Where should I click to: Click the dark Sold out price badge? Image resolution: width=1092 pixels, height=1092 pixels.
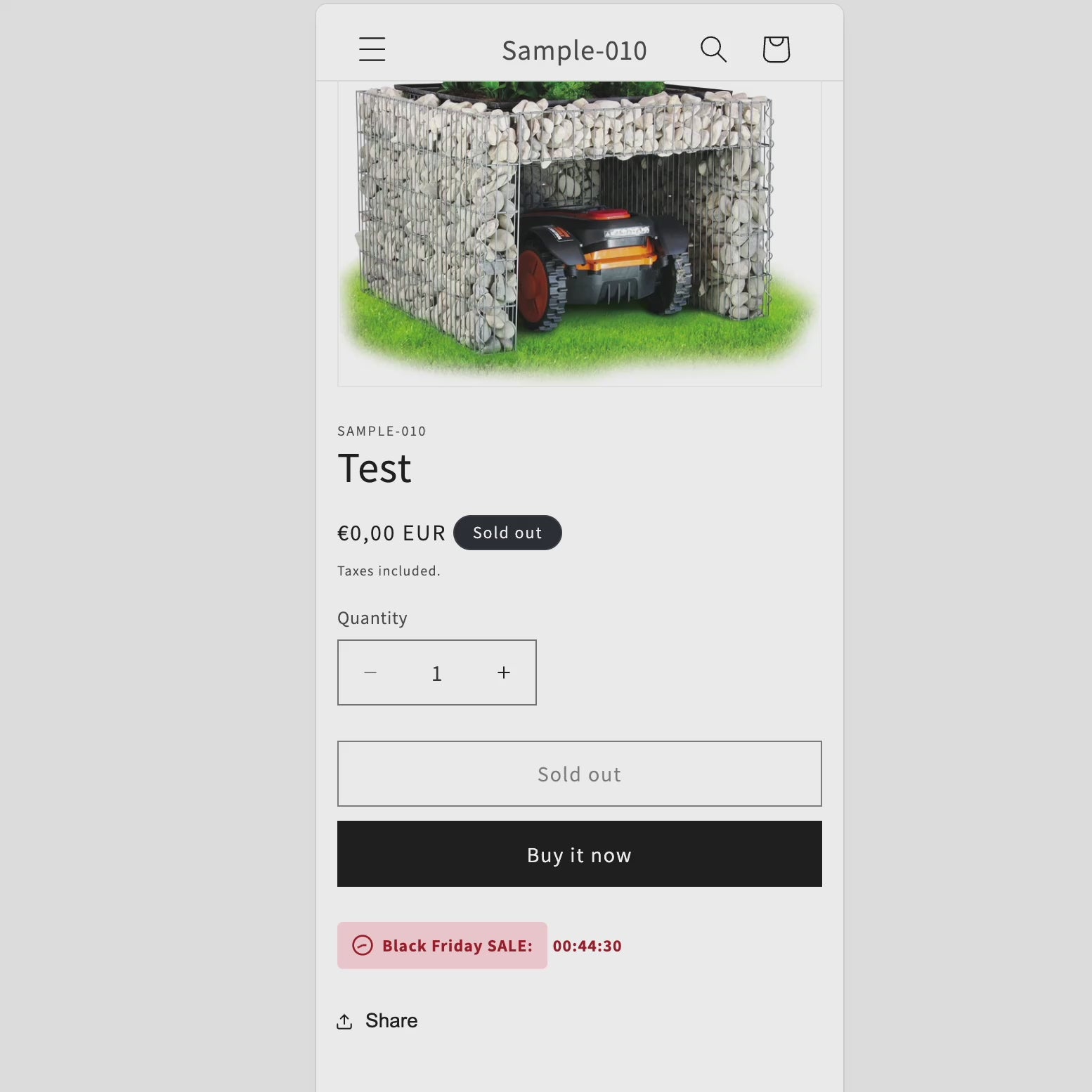click(507, 533)
